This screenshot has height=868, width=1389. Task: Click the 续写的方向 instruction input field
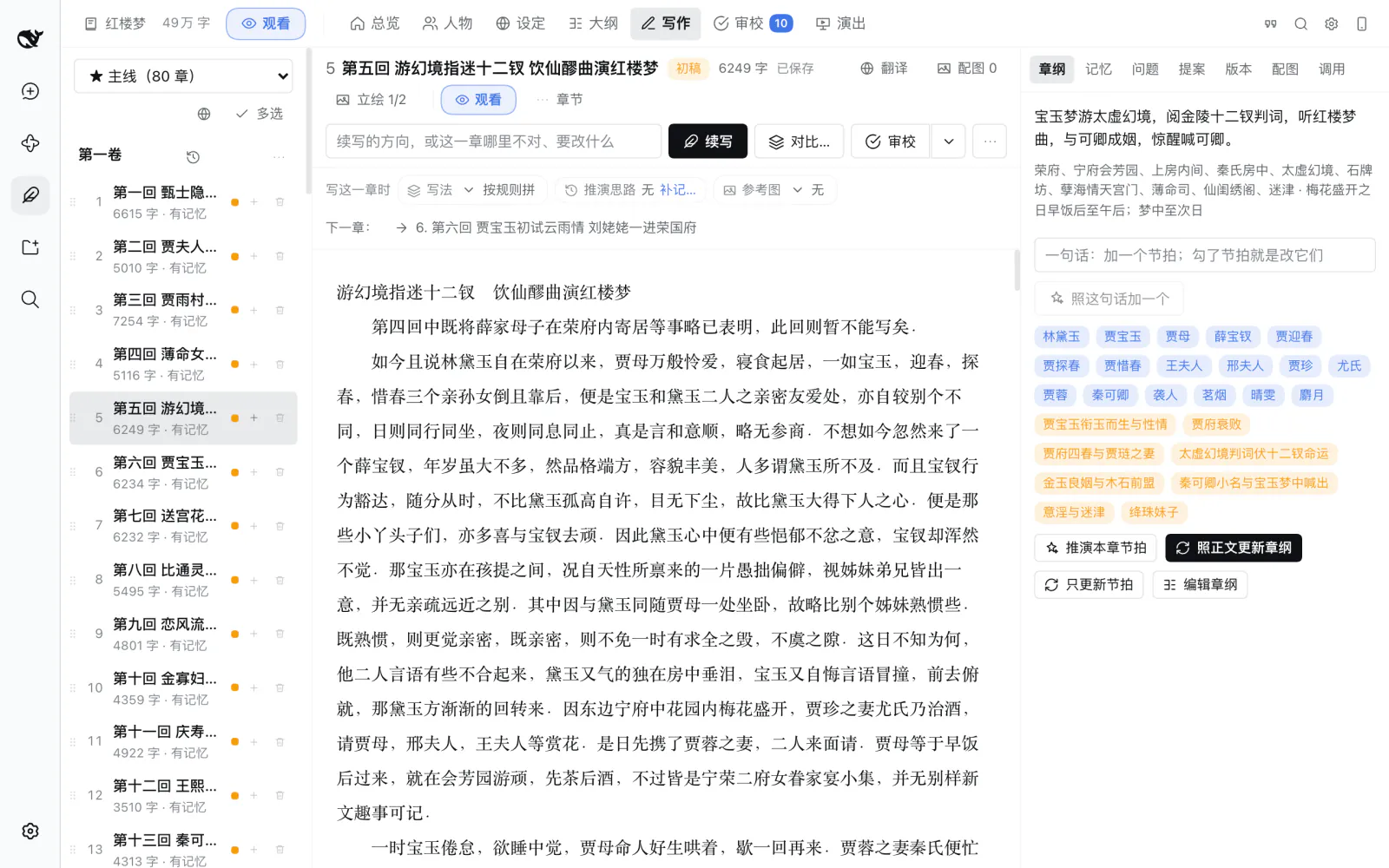pos(493,141)
